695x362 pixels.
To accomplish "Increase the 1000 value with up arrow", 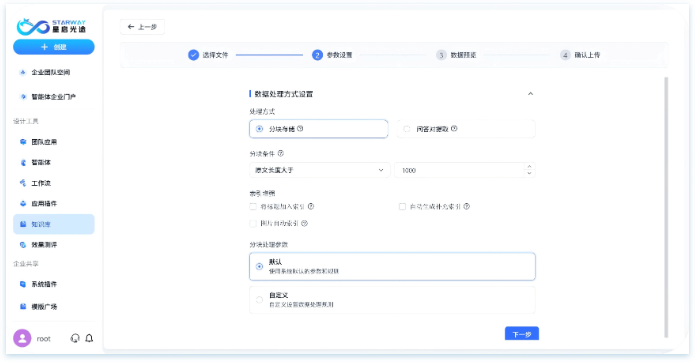I will [x=529, y=167].
